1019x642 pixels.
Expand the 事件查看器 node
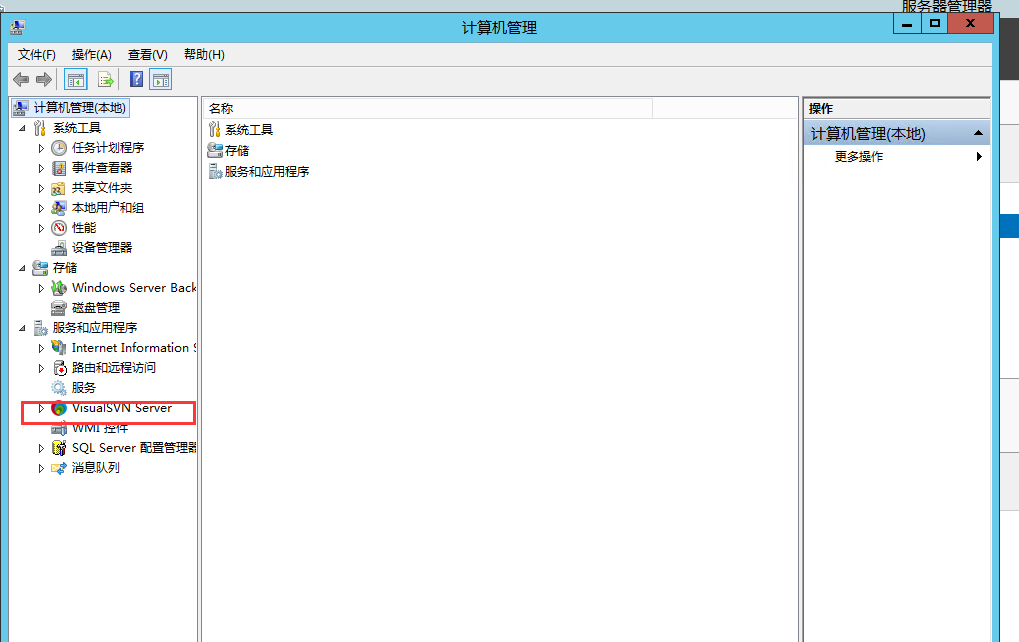[41, 168]
